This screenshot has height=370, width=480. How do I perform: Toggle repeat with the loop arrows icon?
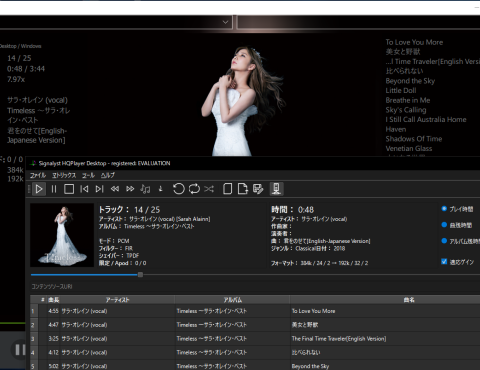coord(194,189)
